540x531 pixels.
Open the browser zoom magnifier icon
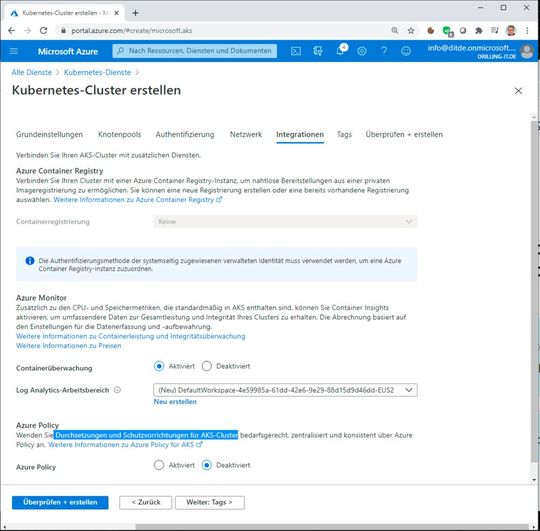coord(395,31)
